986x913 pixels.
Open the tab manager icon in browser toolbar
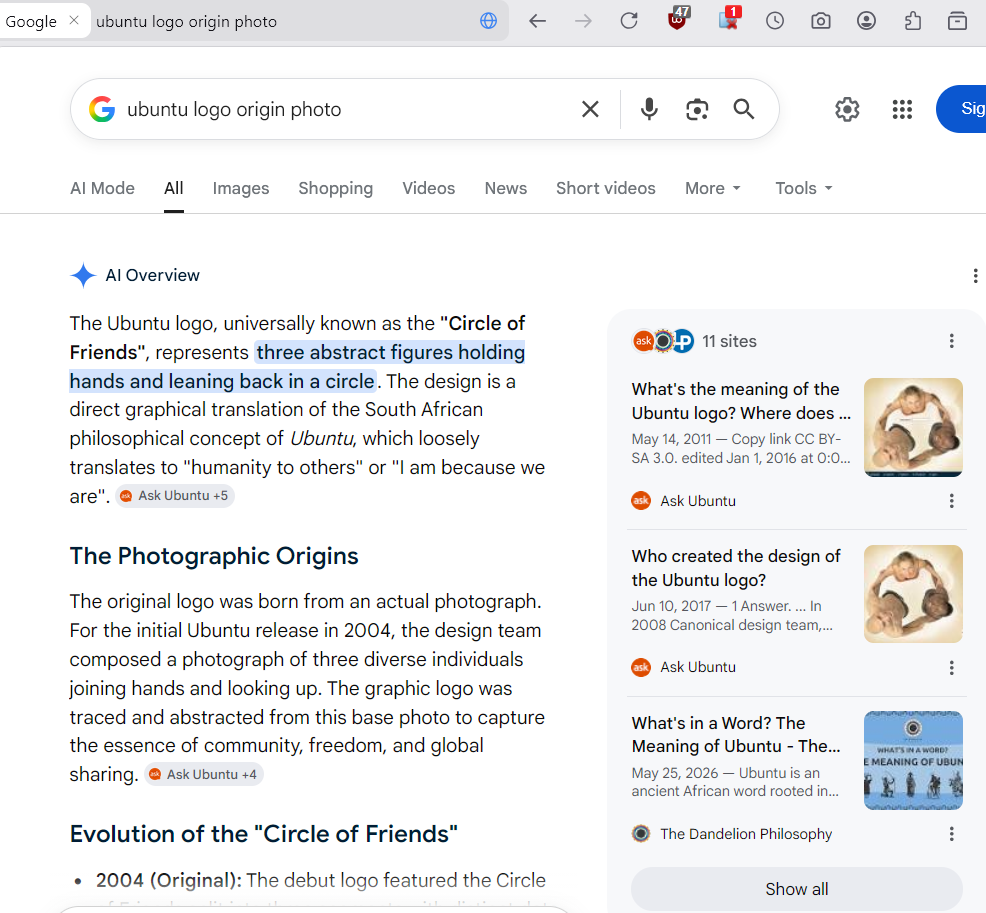click(x=957, y=21)
